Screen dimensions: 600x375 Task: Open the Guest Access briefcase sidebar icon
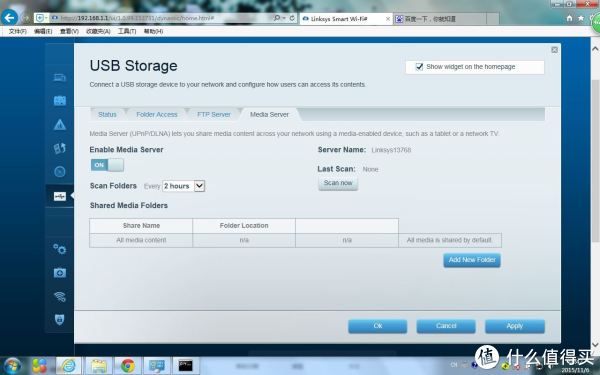click(x=60, y=101)
